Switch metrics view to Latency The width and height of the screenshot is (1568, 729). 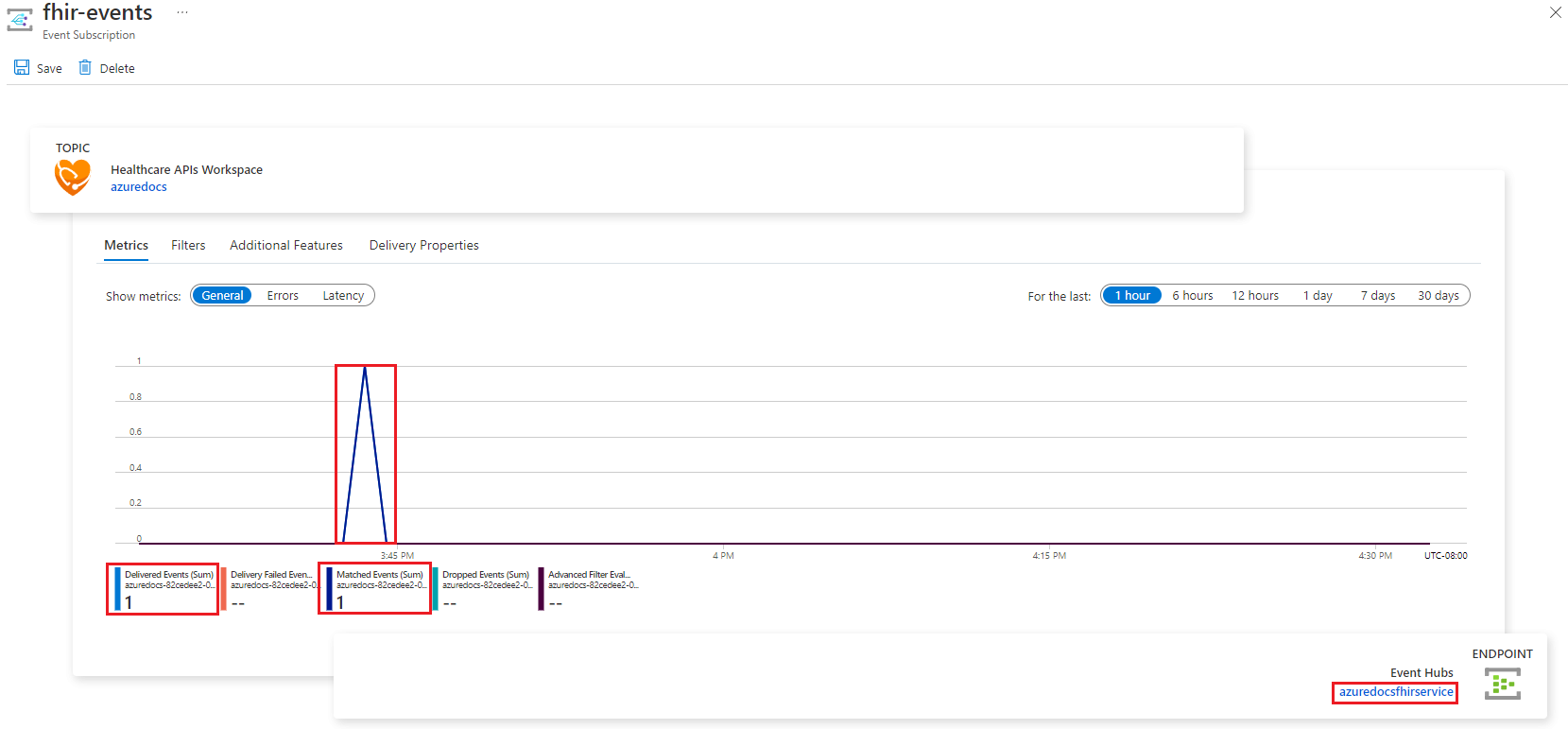click(x=343, y=296)
